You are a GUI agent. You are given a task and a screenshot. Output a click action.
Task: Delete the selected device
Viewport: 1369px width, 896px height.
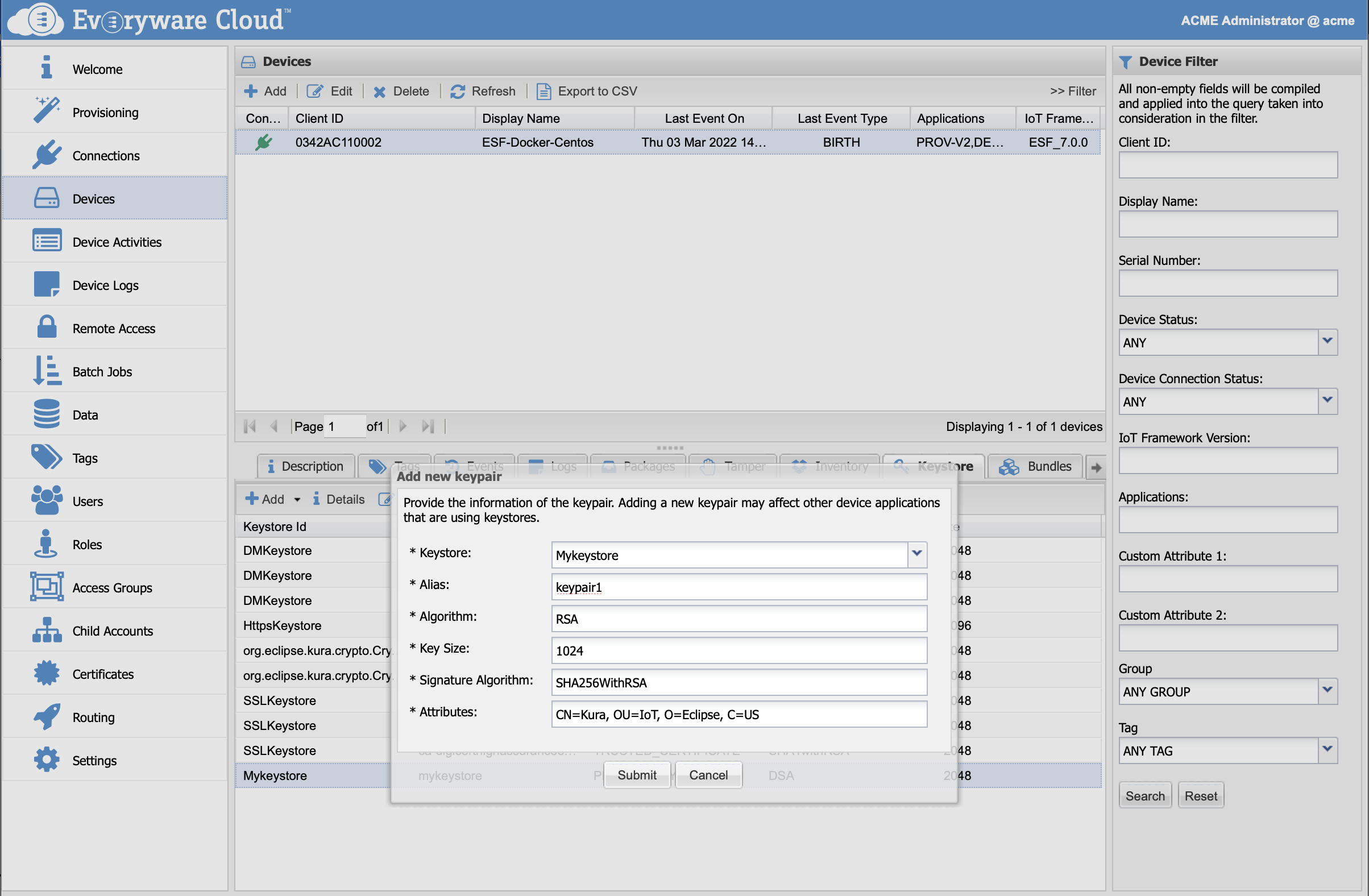(401, 91)
